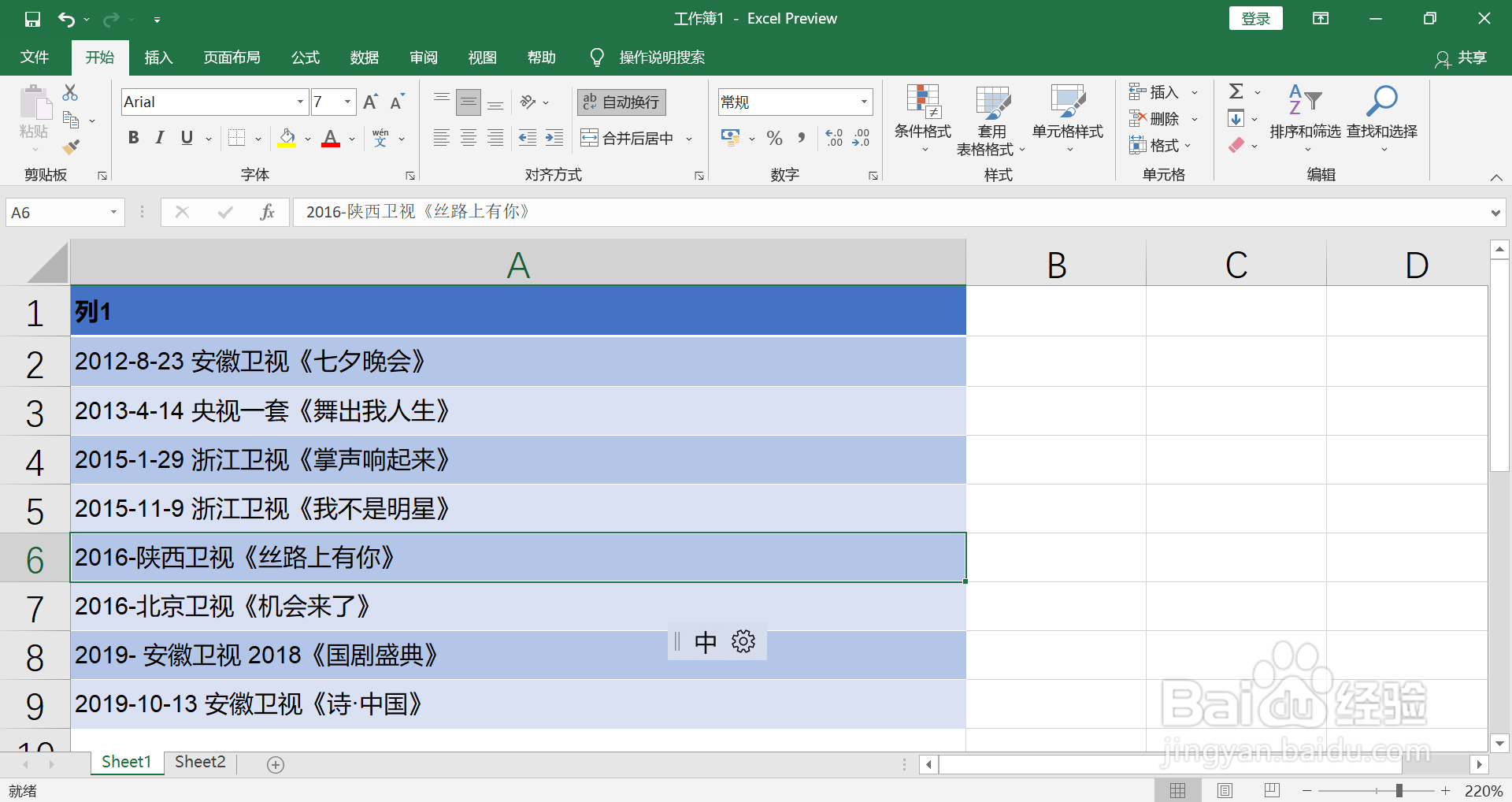
Task: Click the zoom slider handle
Action: click(x=1399, y=790)
